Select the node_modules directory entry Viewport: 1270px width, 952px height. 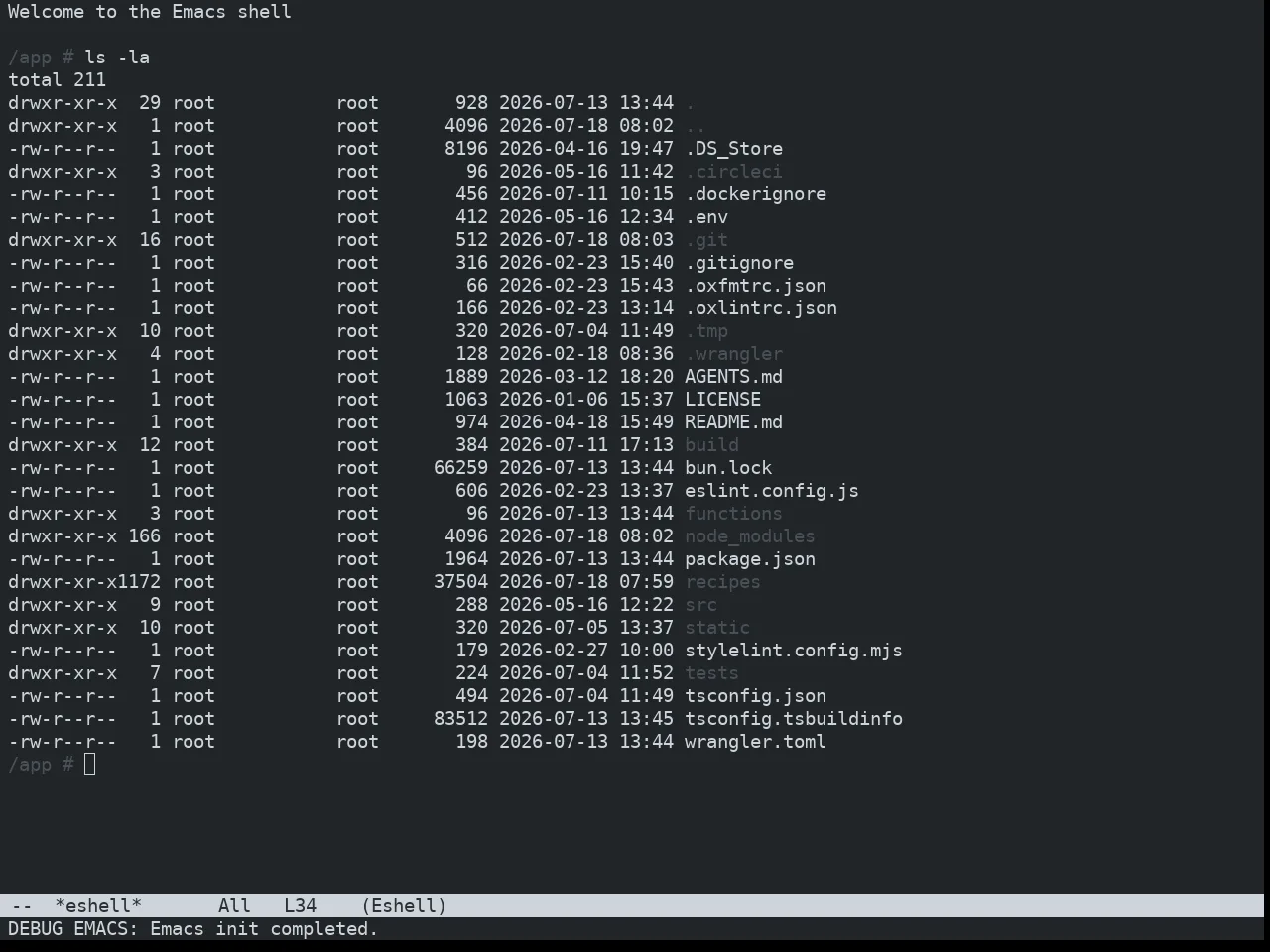tap(750, 536)
